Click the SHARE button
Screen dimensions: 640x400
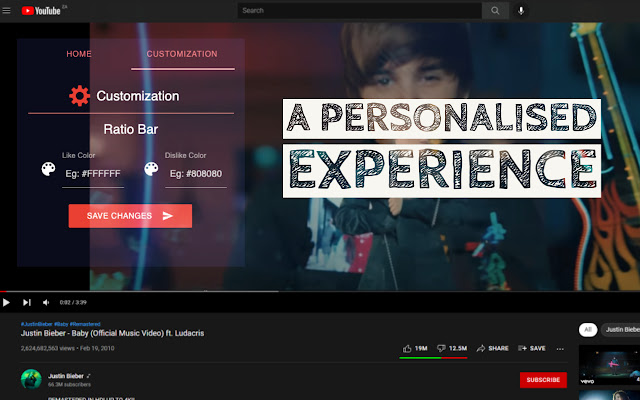(493, 348)
